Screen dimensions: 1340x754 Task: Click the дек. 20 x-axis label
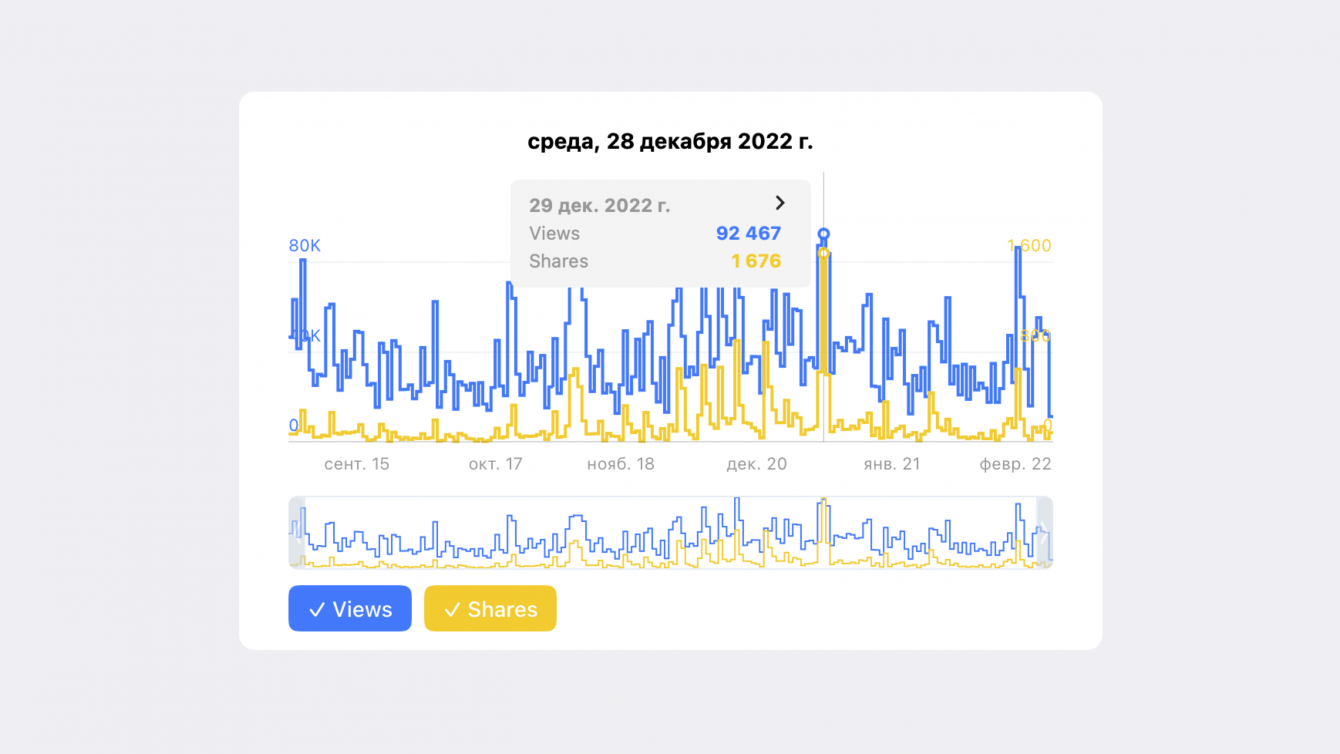click(756, 464)
